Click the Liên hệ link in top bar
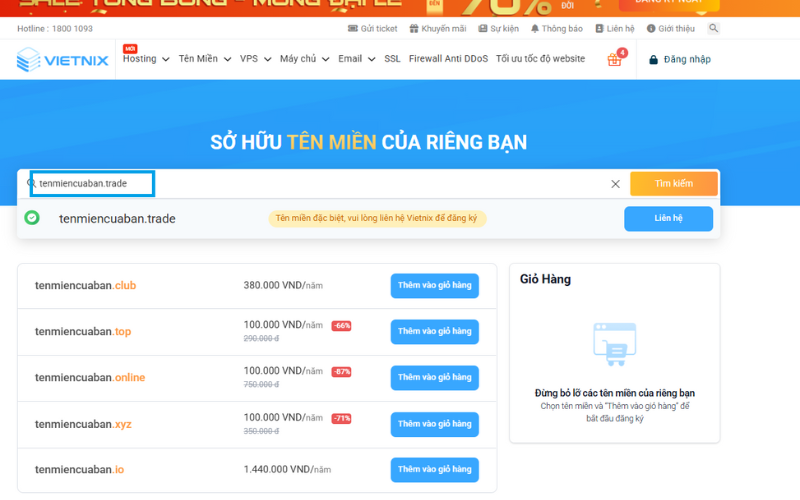 [614, 29]
